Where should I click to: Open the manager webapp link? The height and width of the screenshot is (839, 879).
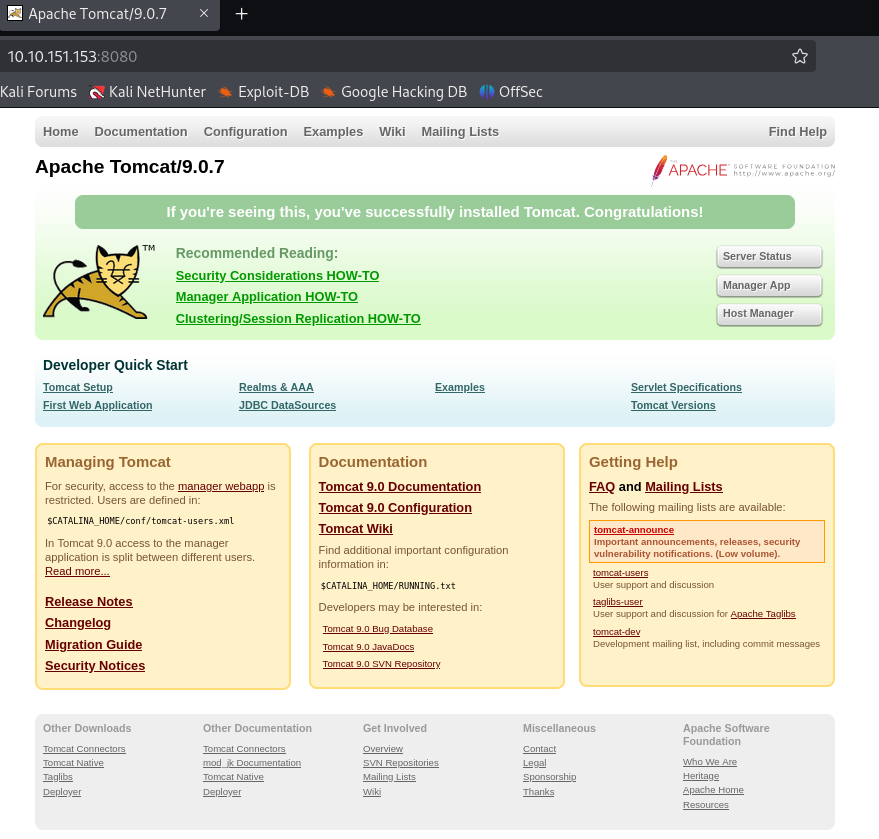221,486
